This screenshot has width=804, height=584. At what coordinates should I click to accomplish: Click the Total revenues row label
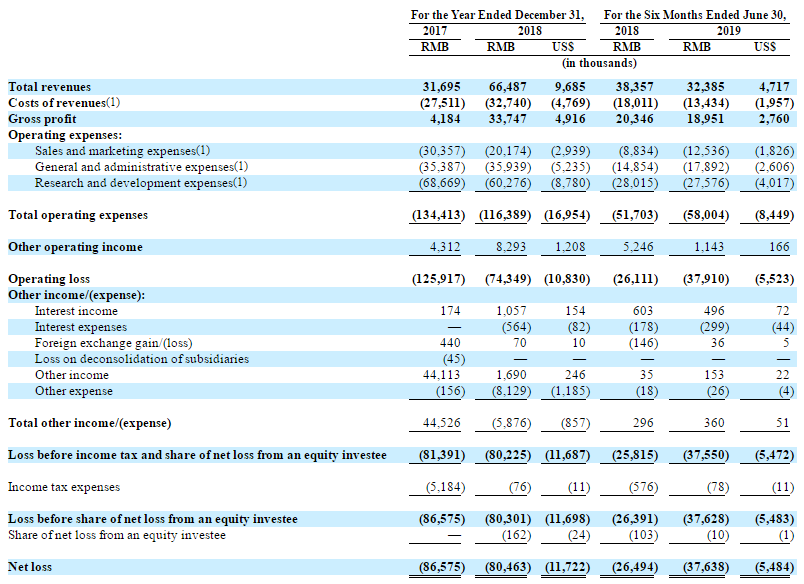pos(48,87)
